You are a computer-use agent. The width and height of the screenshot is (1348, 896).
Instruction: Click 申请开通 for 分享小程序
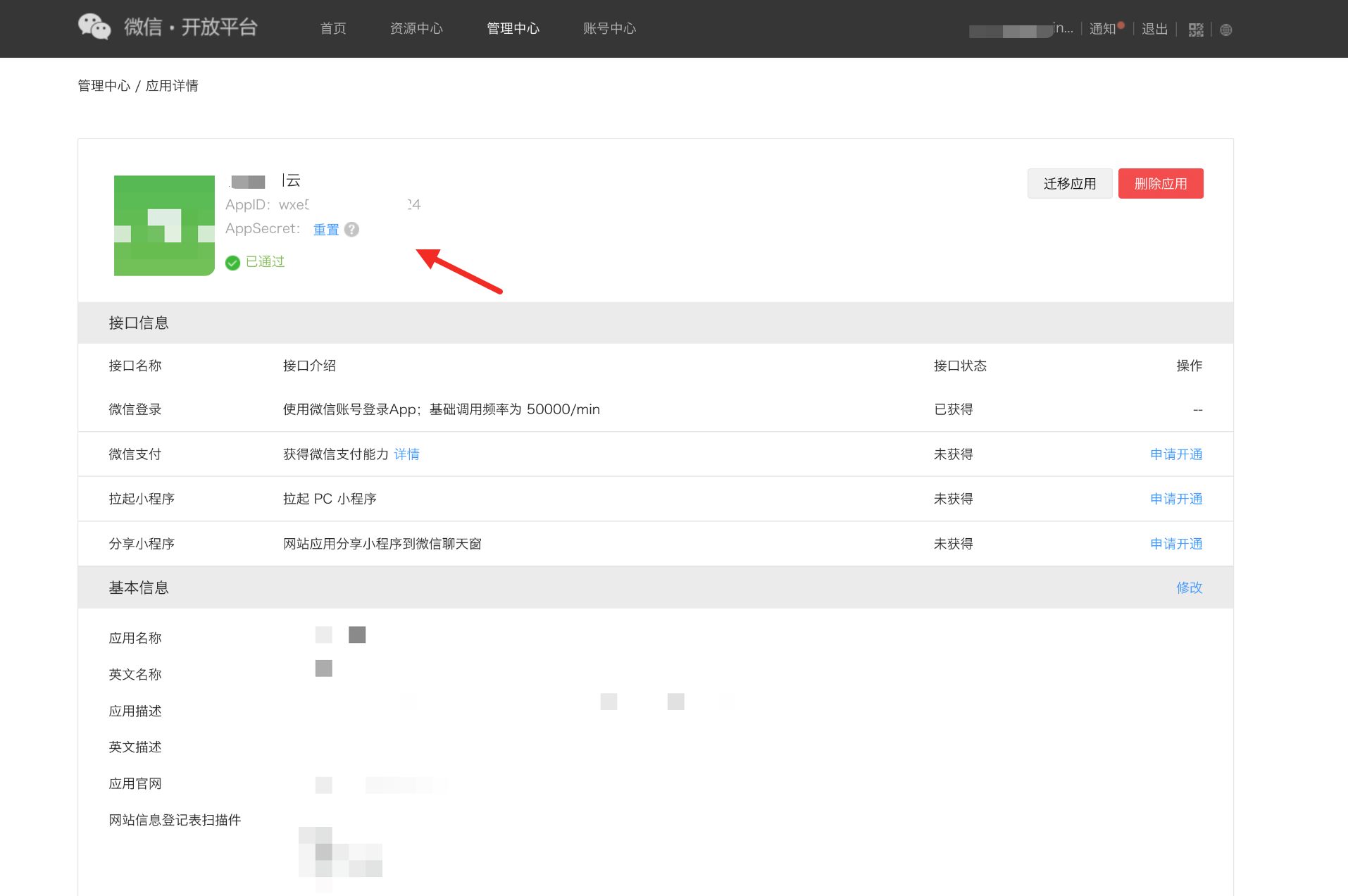(x=1176, y=544)
